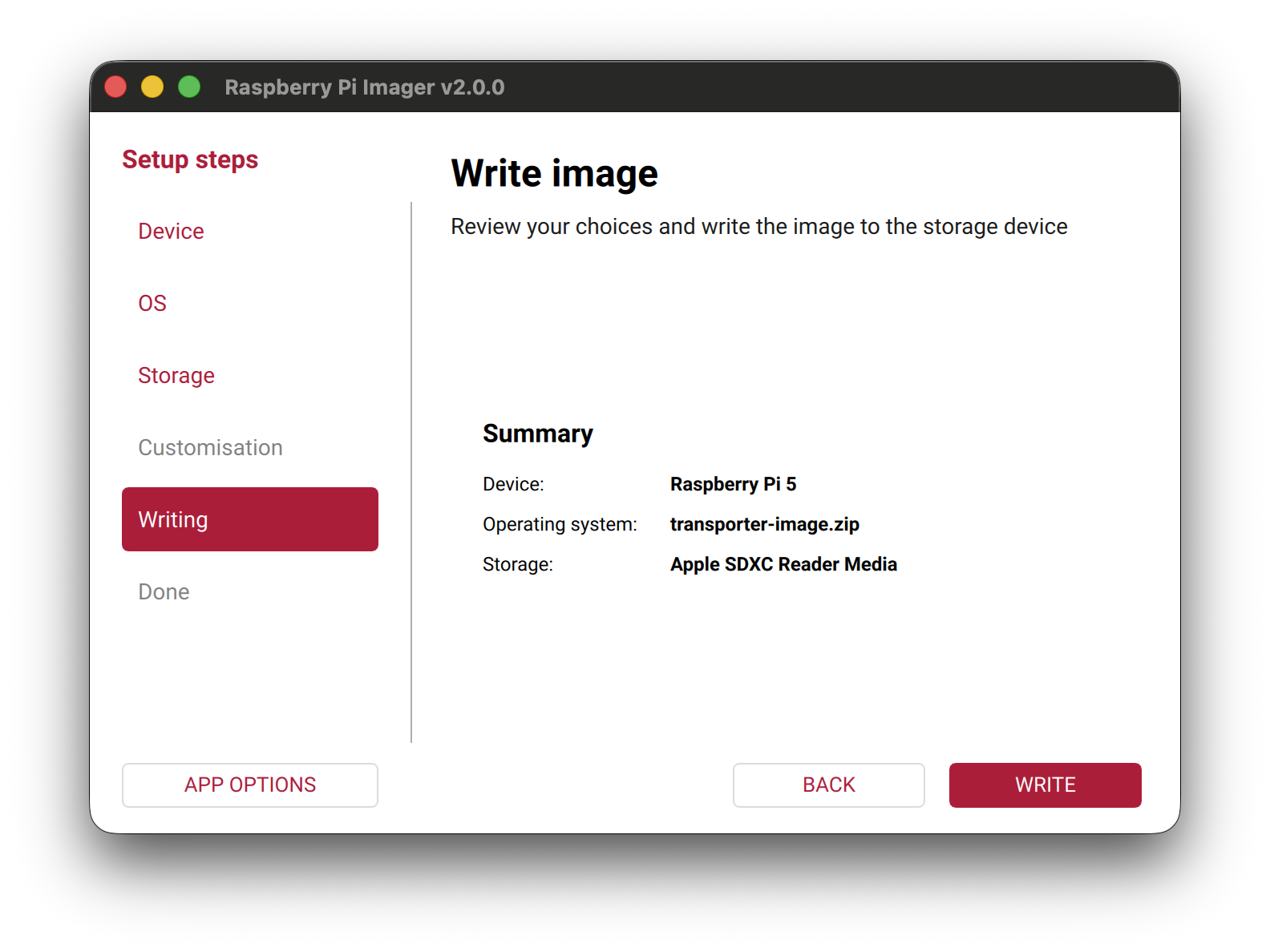This screenshot has width=1270, height=952.
Task: Click the transporter-image.zip value
Action: (765, 524)
